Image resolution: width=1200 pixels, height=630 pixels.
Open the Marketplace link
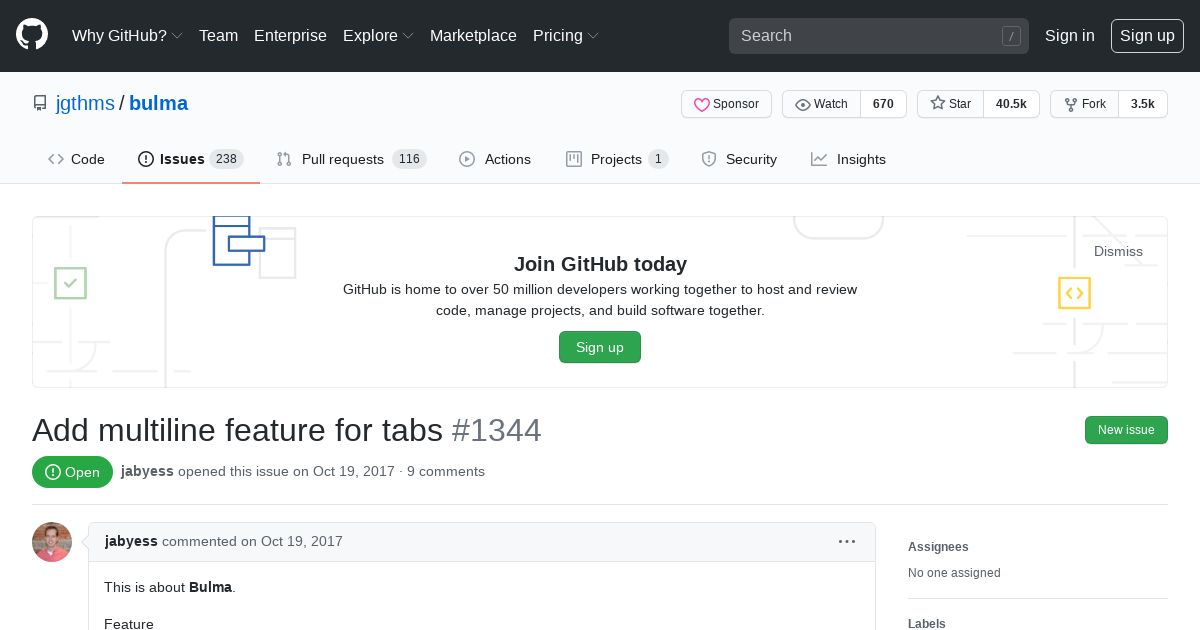pos(473,35)
